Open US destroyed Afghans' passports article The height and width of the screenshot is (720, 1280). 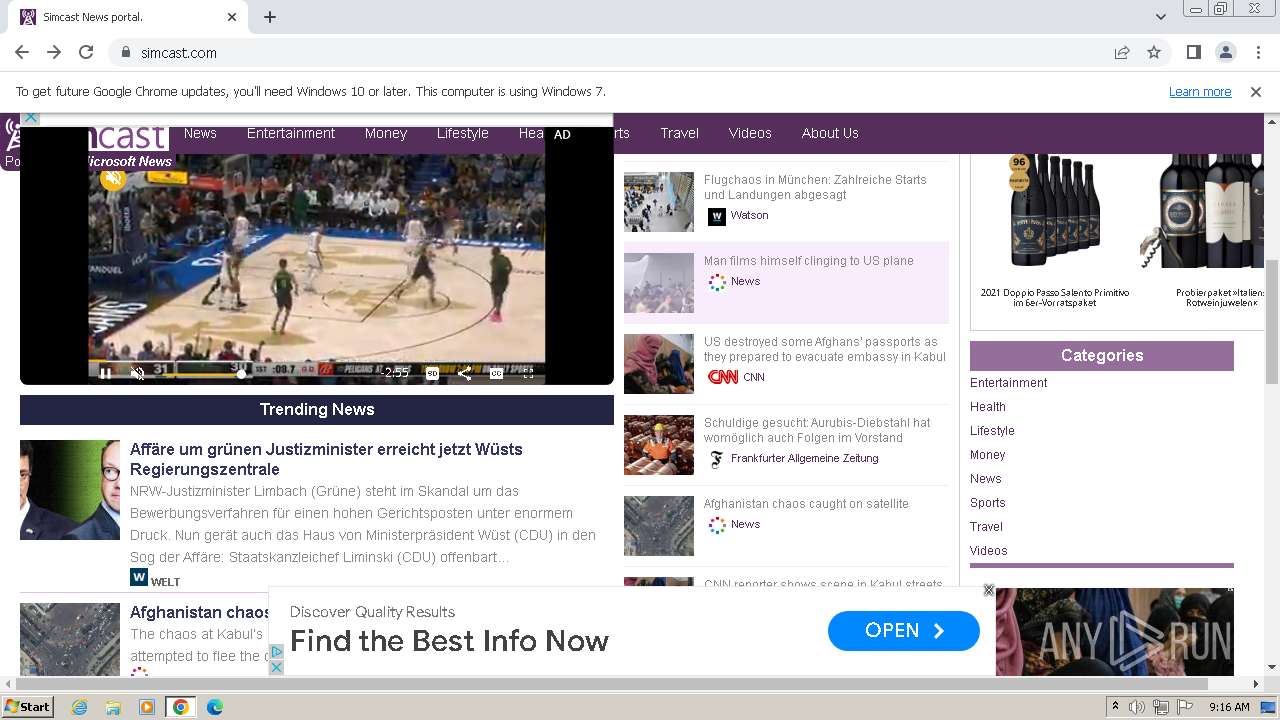pos(824,349)
